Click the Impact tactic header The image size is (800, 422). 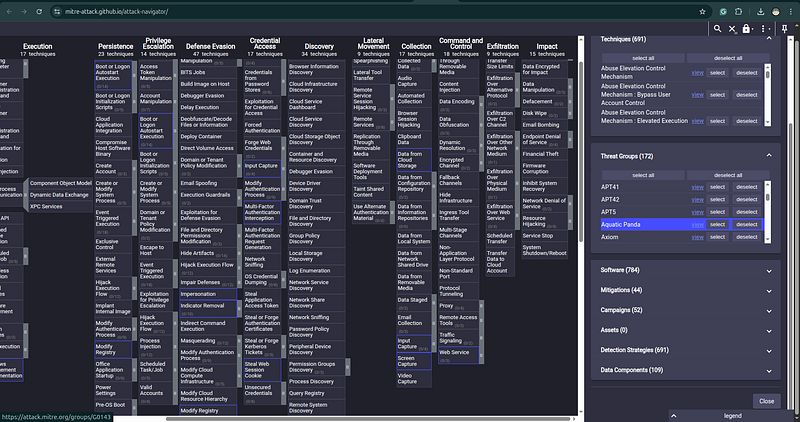tap(547, 46)
